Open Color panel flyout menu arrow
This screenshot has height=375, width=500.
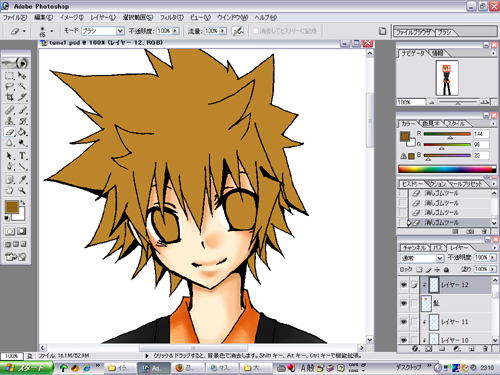click(493, 123)
